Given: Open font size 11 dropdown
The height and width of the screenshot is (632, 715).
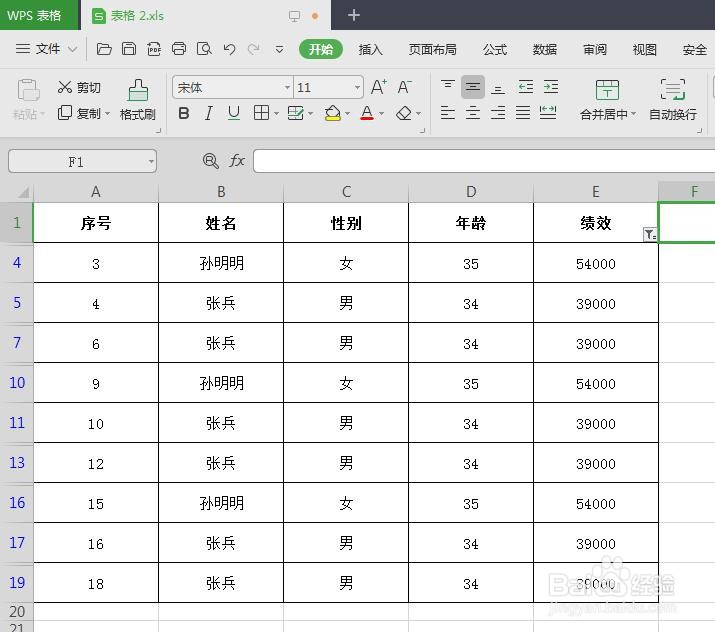Looking at the screenshot, I should pos(357,87).
